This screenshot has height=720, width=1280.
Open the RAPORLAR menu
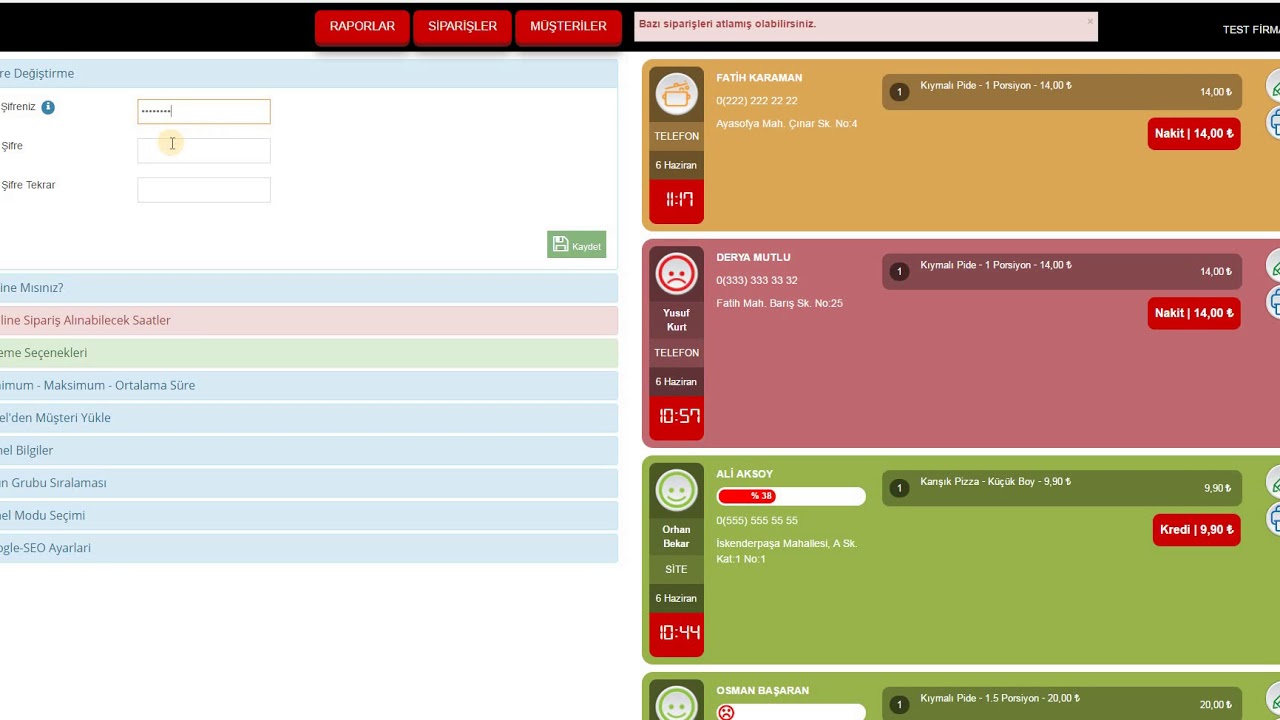point(362,27)
